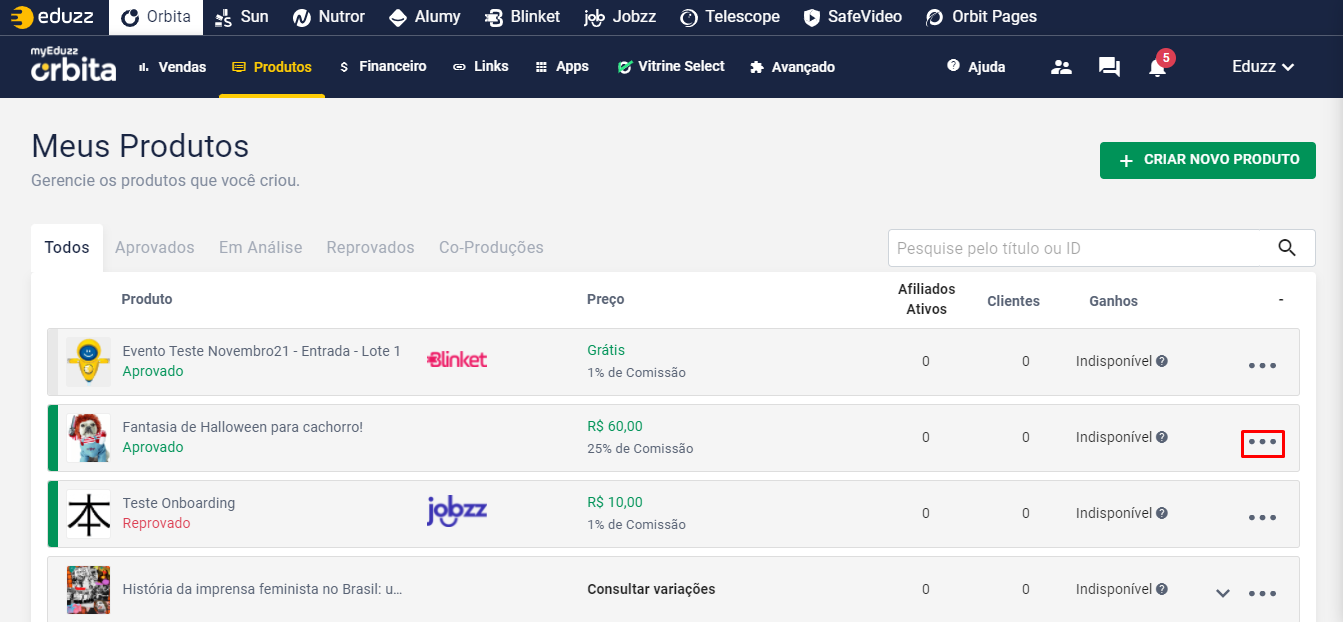
Task: Expand variations of História da imprensa feminista
Action: [1222, 593]
